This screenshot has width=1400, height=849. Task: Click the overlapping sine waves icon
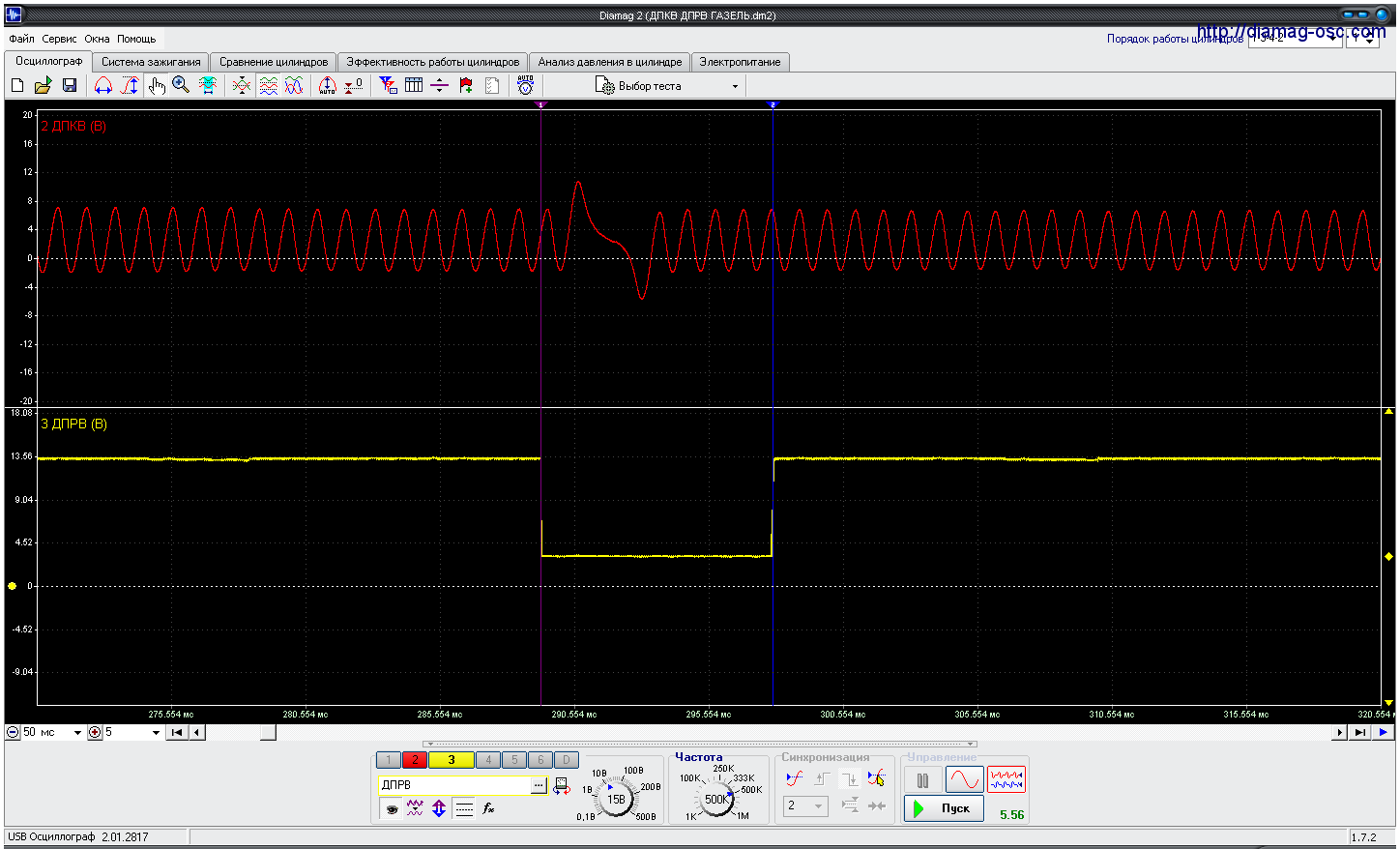click(x=294, y=85)
